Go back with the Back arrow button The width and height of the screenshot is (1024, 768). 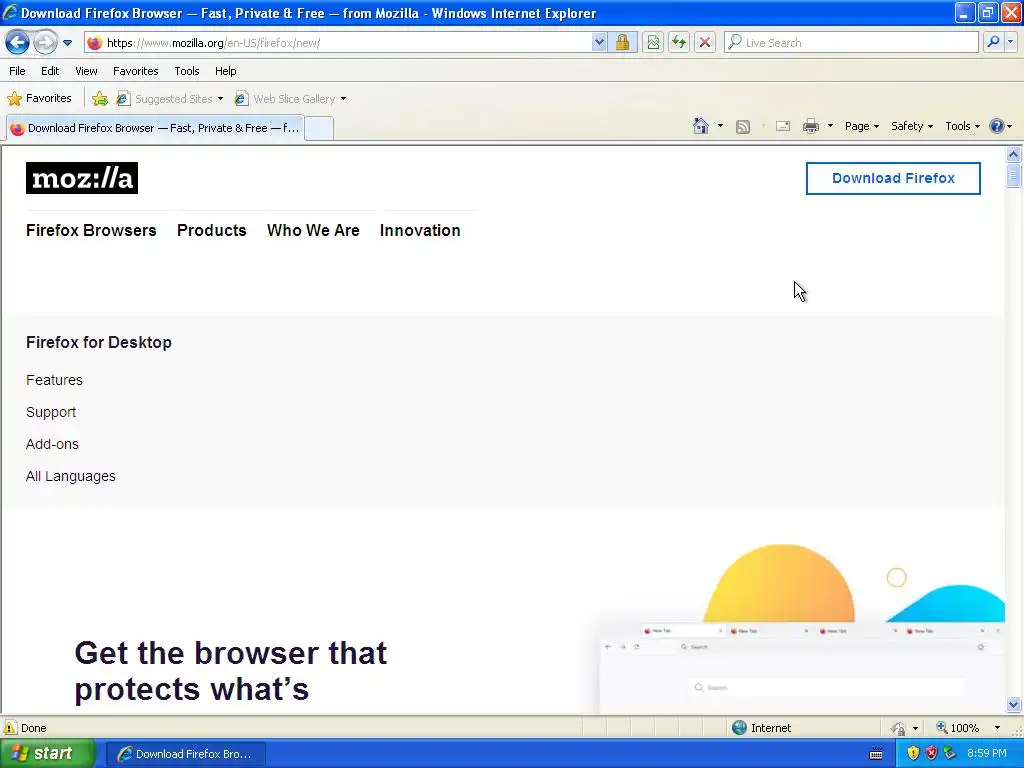coord(17,43)
